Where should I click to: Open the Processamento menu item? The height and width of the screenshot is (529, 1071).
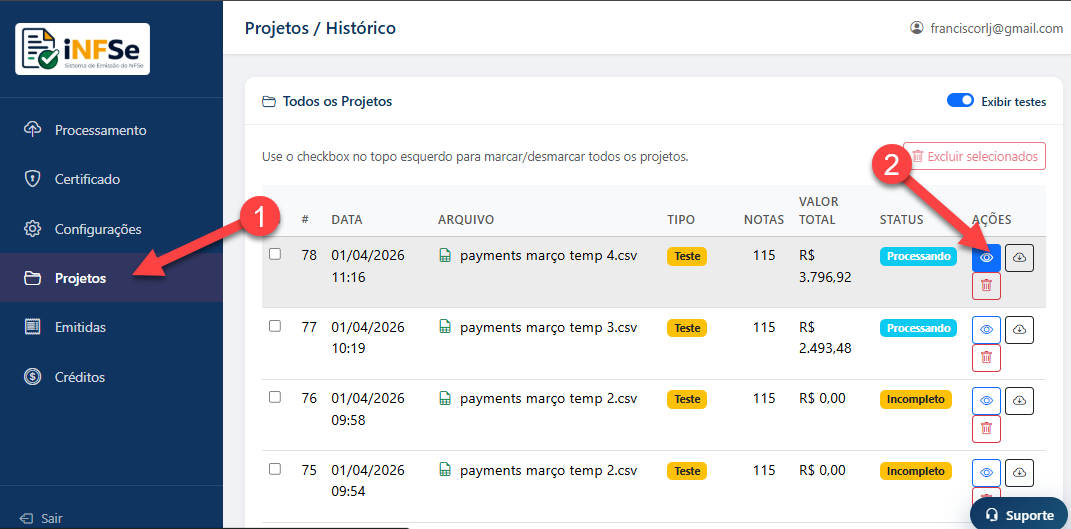point(100,130)
